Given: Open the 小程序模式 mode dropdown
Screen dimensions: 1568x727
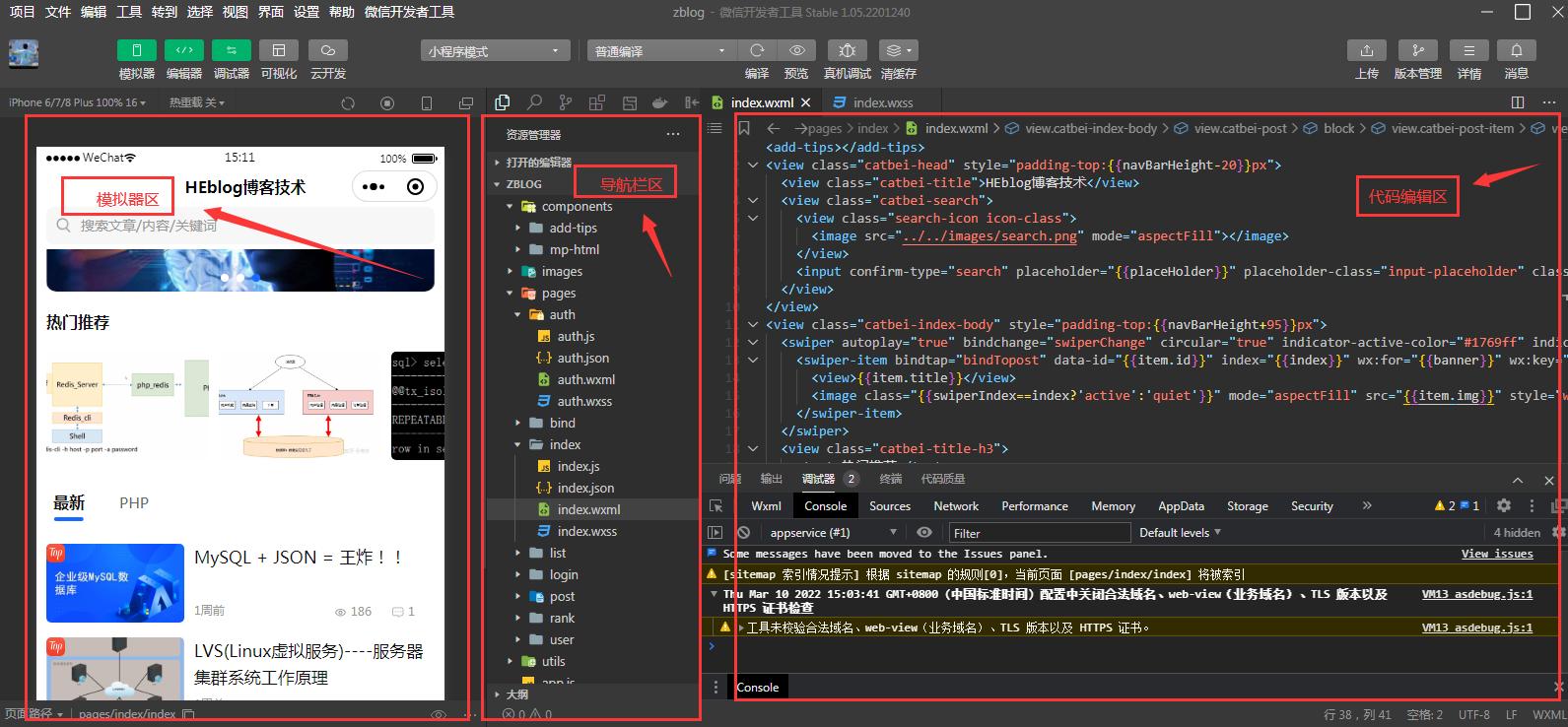Looking at the screenshot, I should tap(496, 51).
